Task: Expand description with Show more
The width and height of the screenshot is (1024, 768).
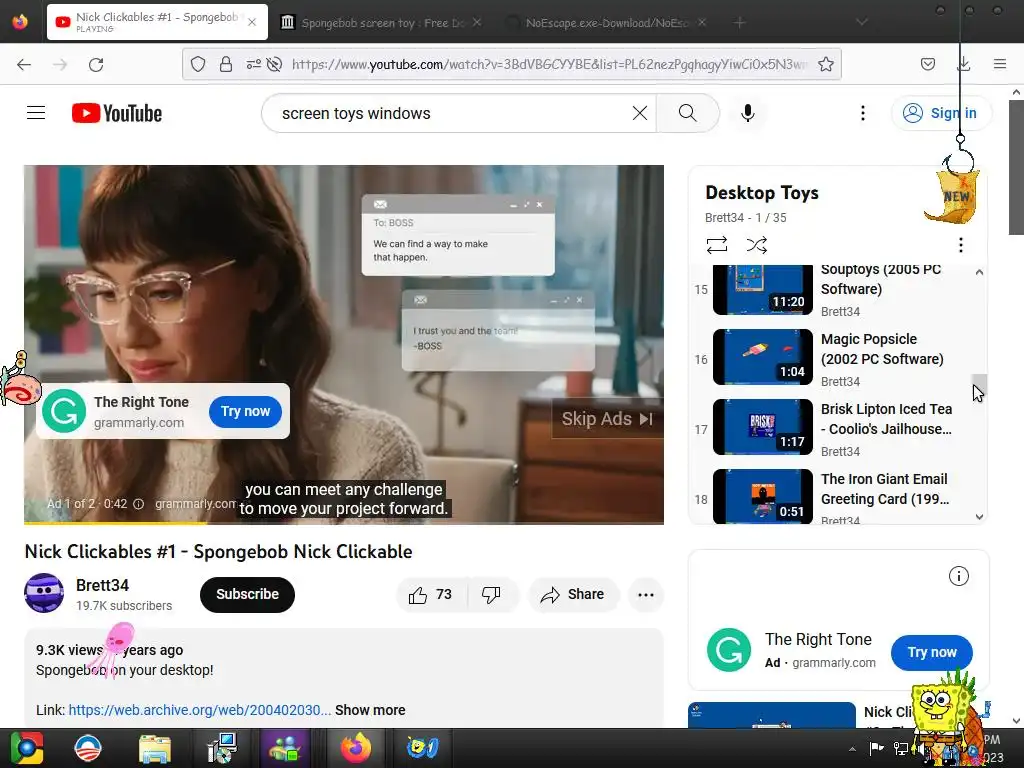Action: (370, 710)
